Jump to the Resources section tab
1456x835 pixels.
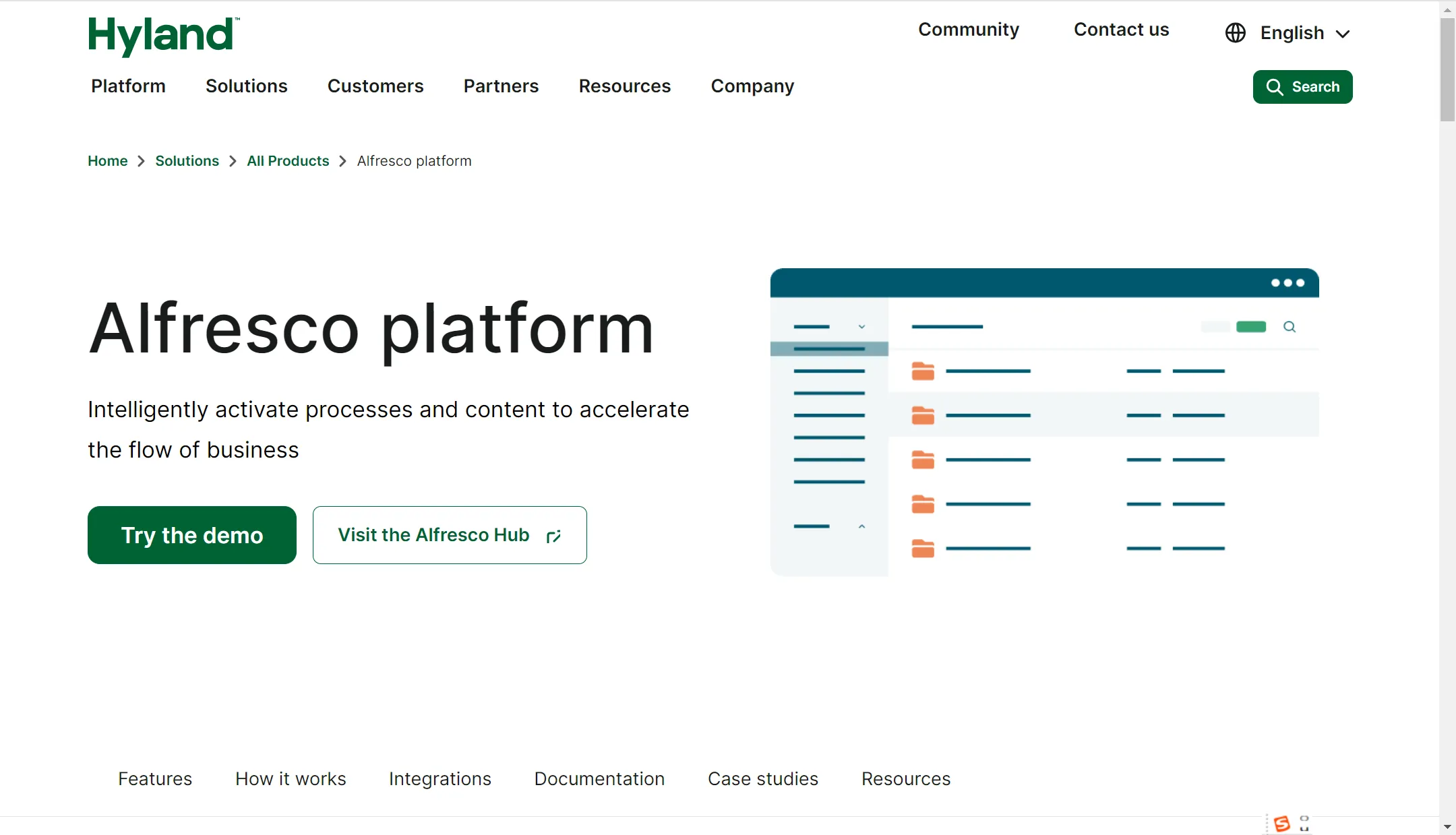coord(905,779)
